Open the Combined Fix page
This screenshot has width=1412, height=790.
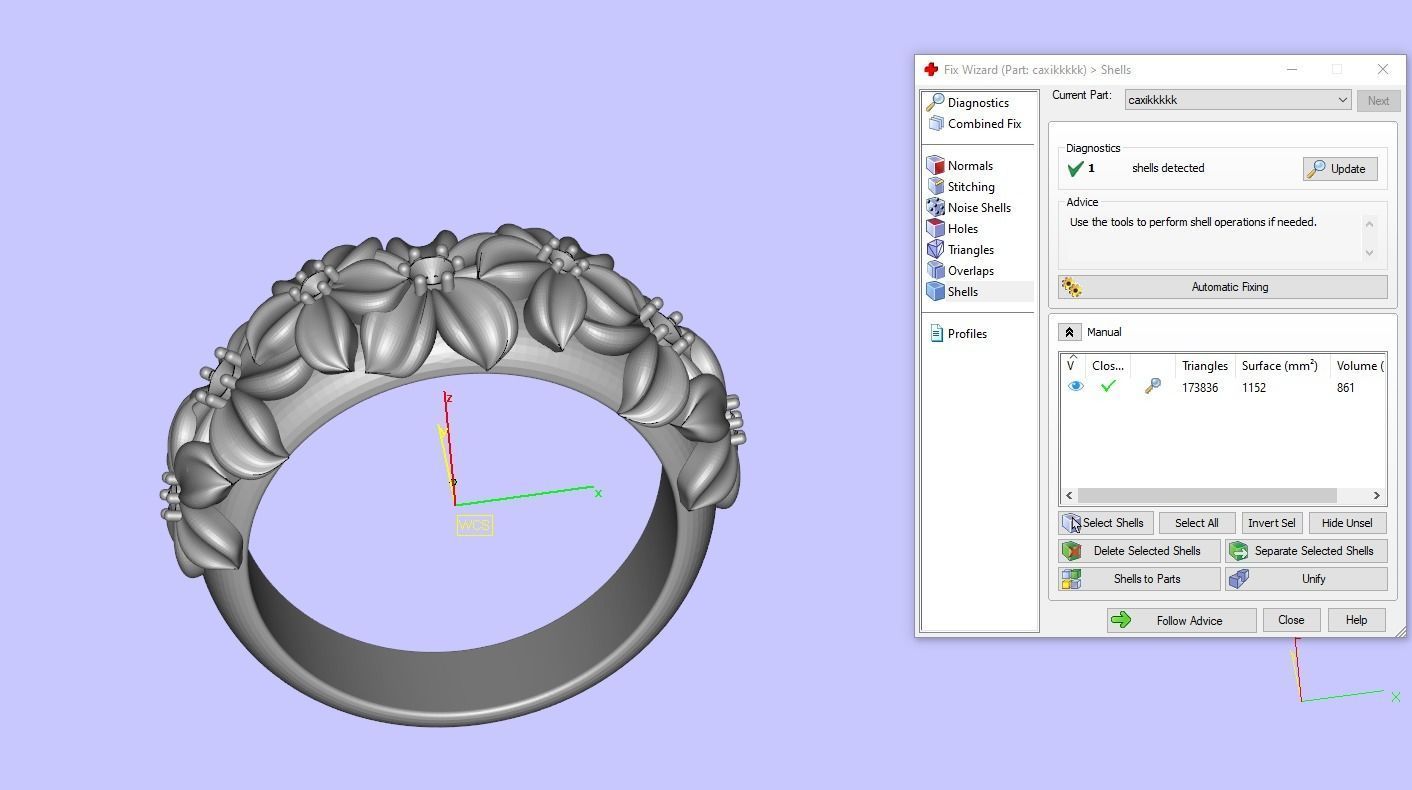pos(984,124)
